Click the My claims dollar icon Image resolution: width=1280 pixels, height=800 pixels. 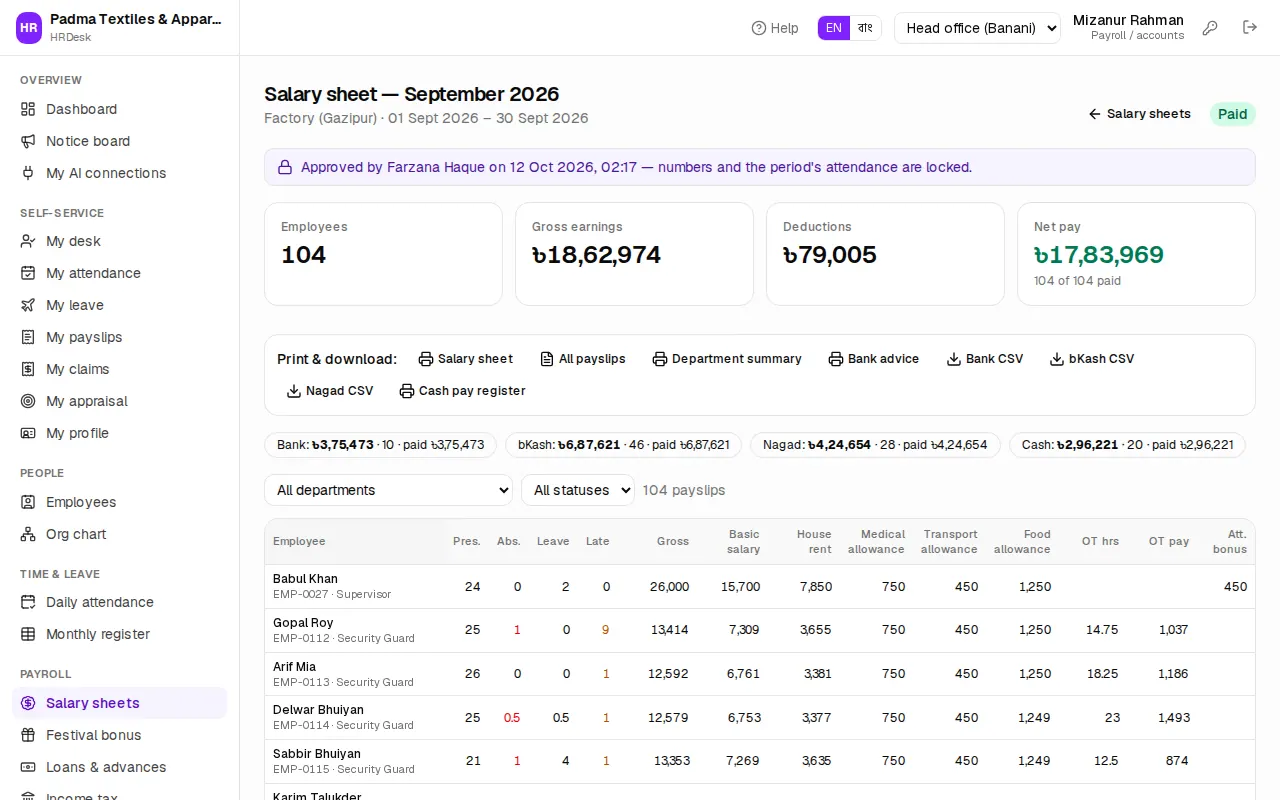(28, 369)
